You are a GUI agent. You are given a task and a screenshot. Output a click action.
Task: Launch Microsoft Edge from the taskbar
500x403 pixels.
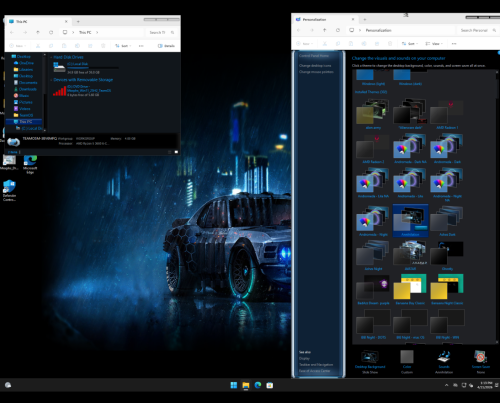[258, 385]
